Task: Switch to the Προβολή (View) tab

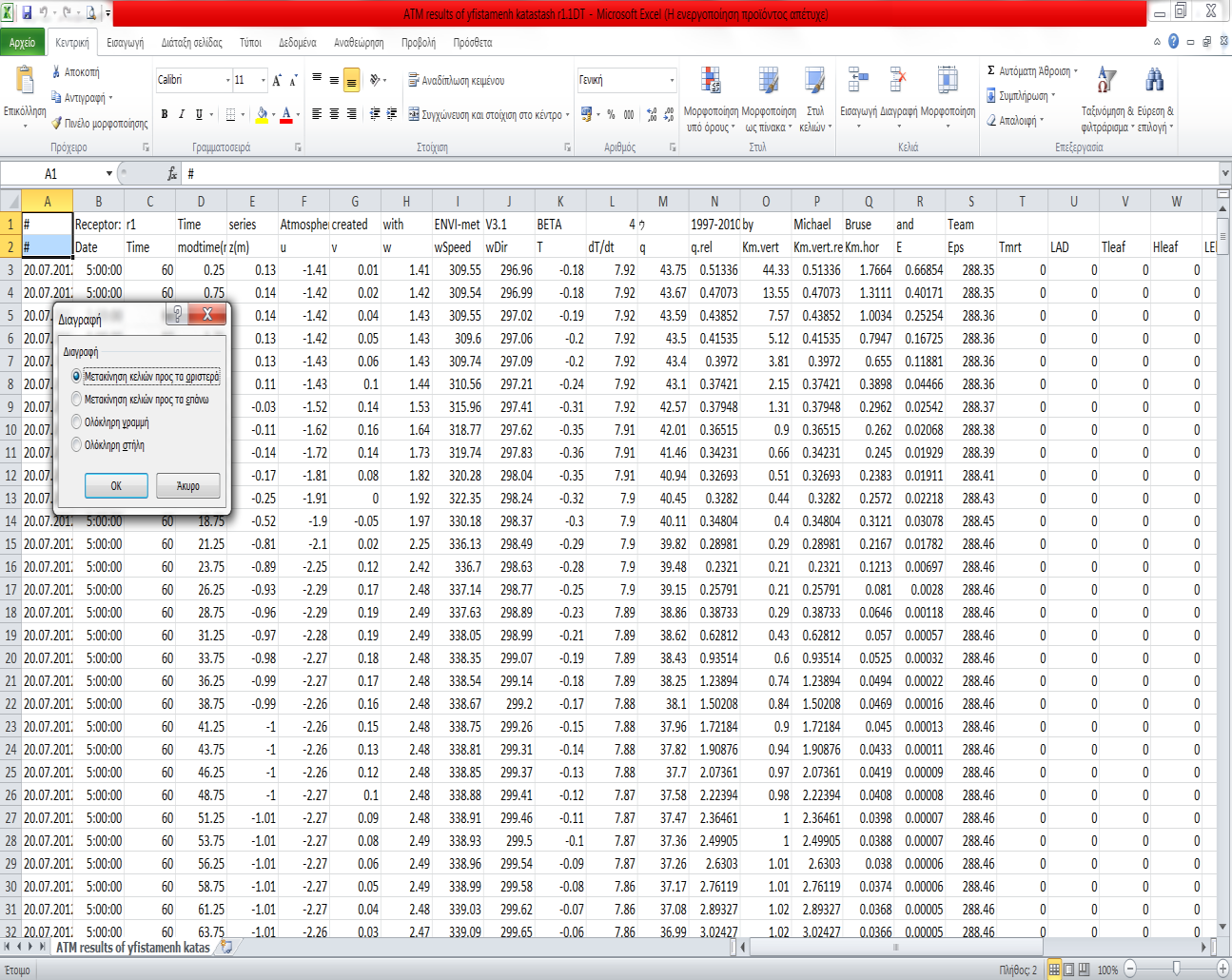Action: coord(419,43)
